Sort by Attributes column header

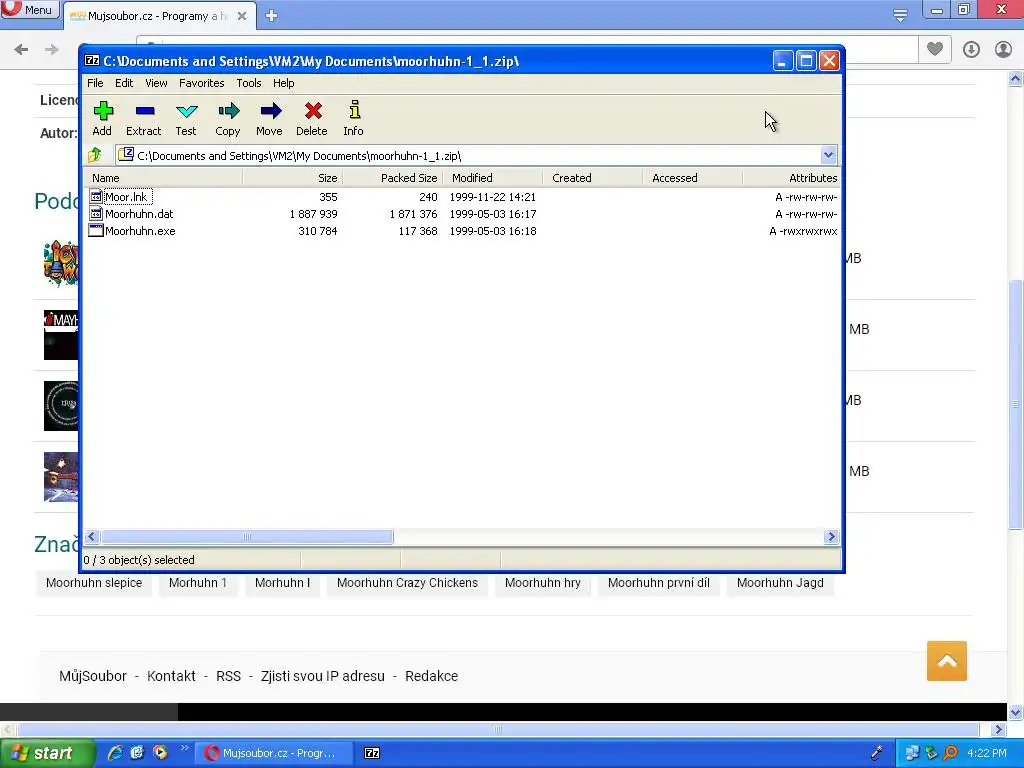[791, 178]
